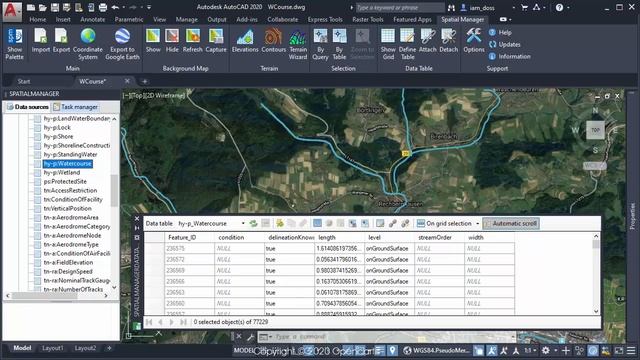This screenshot has height=360, width=640.
Task: Open the viewport controls [-] menu
Action: [x=126, y=96]
